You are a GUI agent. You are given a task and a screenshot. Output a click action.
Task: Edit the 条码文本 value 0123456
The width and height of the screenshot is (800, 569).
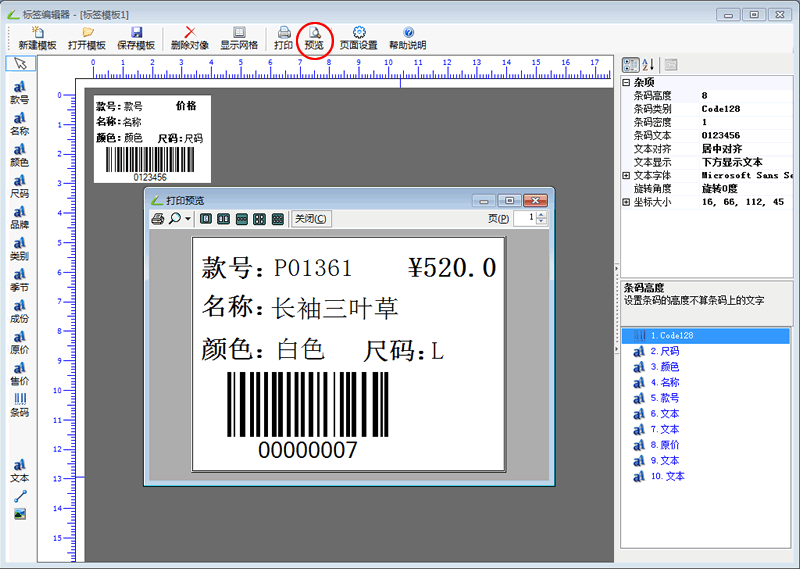746,135
